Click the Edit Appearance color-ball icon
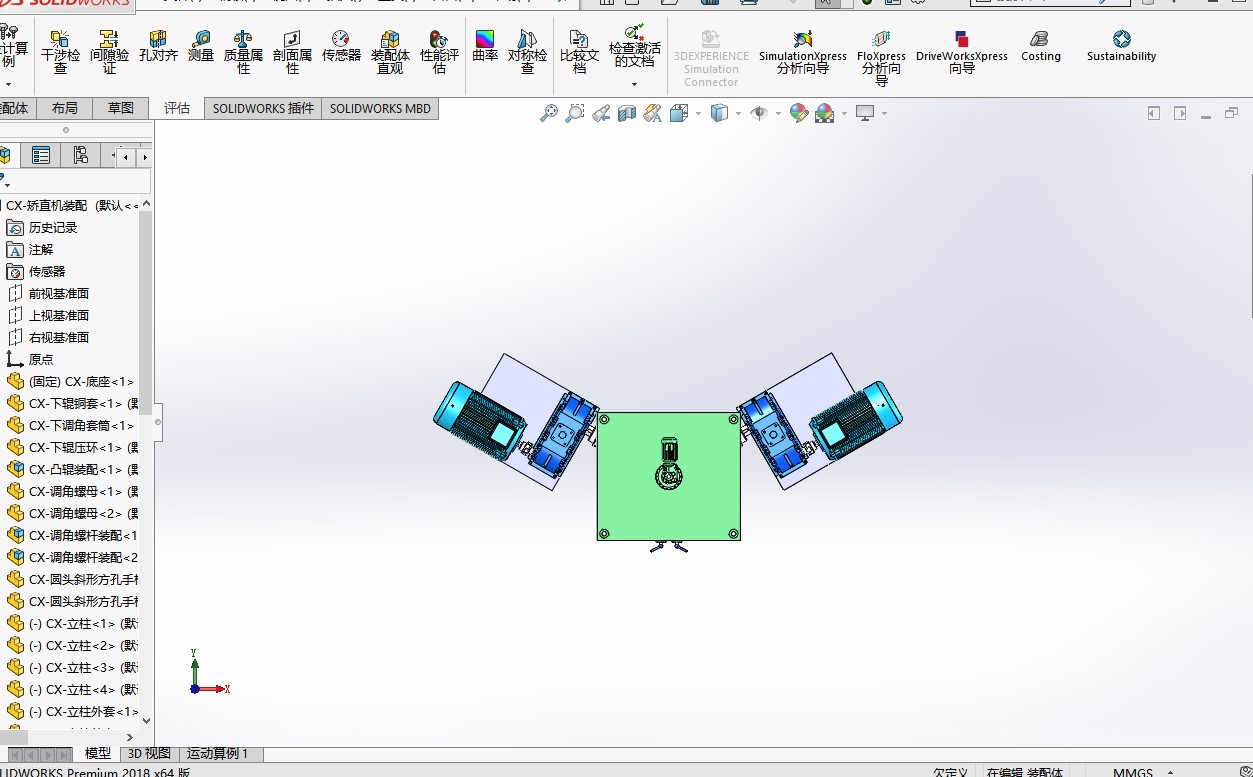Screen dimensions: 1253x777 click(x=798, y=114)
